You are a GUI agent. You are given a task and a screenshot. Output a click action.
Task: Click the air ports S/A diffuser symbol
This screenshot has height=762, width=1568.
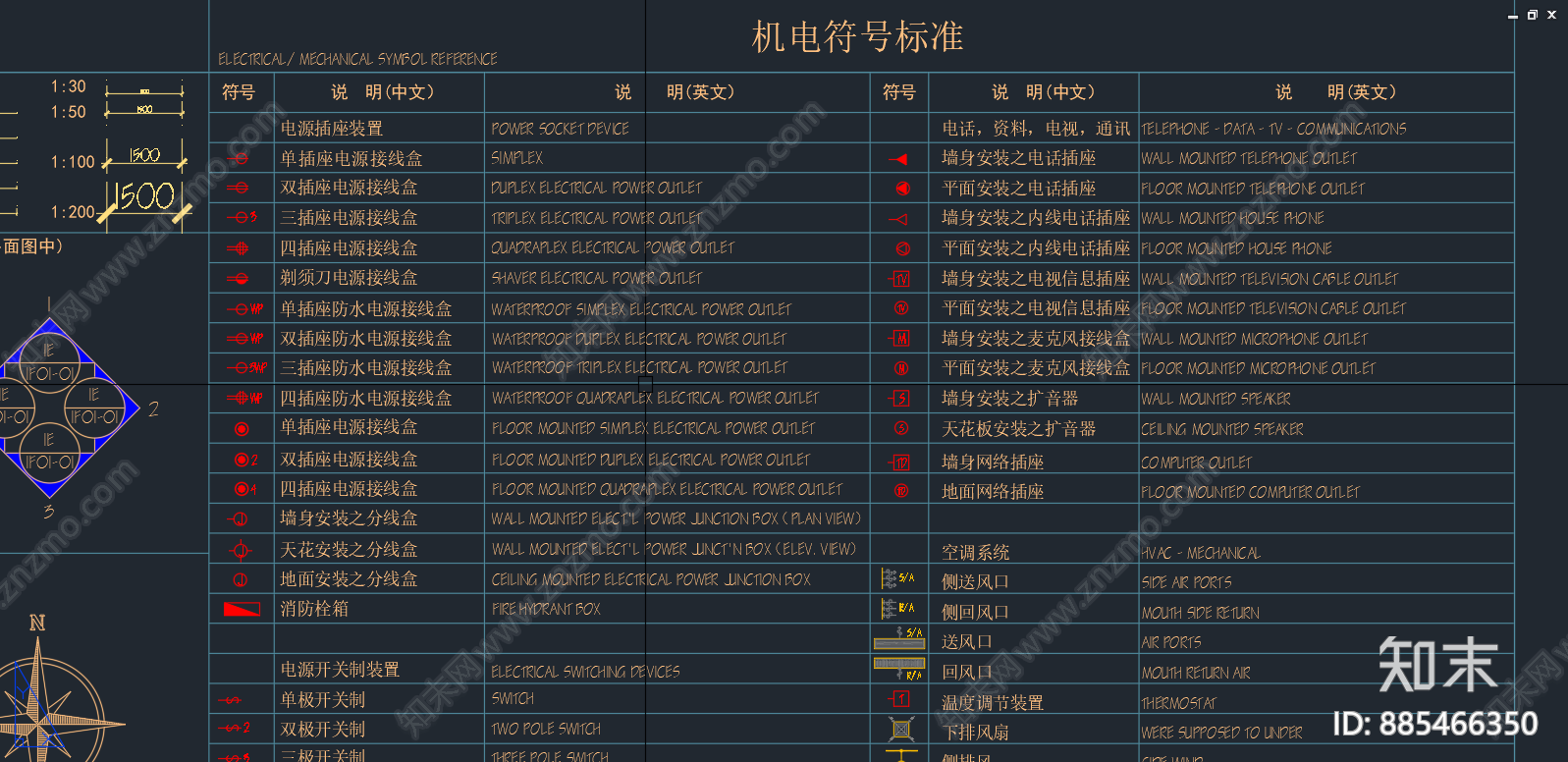click(x=899, y=639)
